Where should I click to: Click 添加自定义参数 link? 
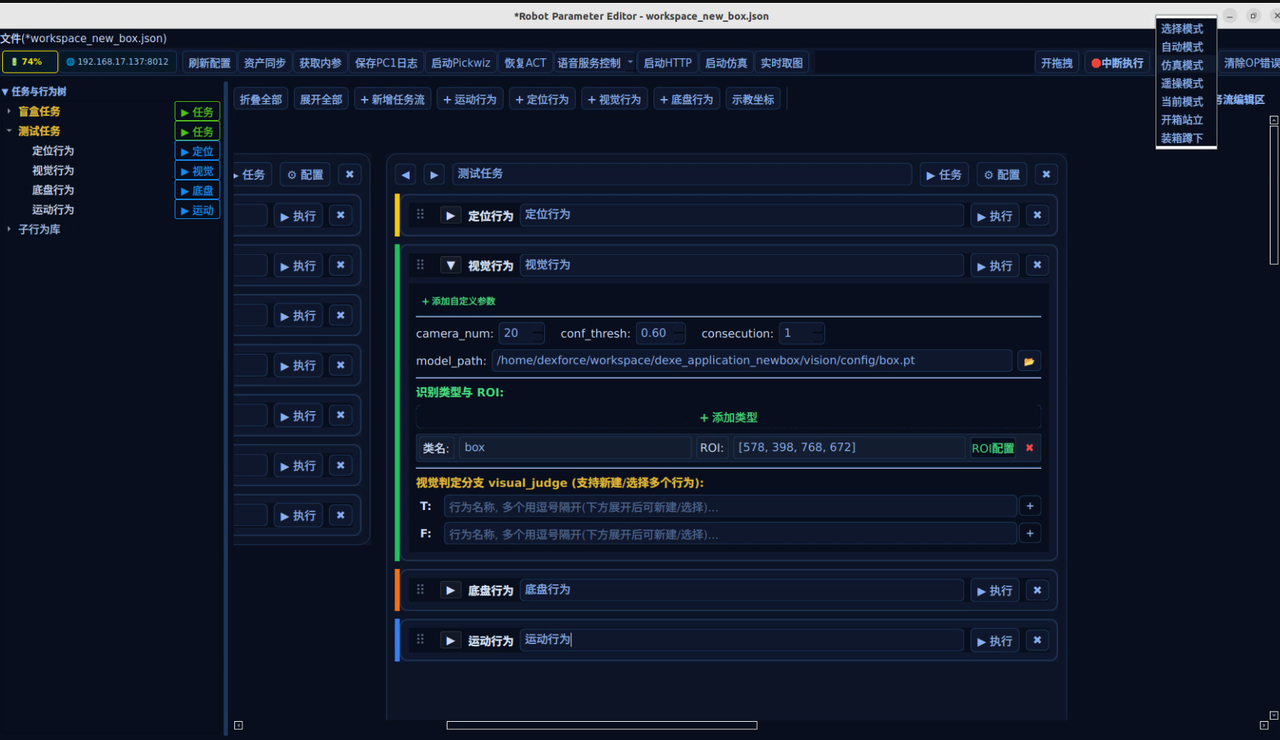458,301
